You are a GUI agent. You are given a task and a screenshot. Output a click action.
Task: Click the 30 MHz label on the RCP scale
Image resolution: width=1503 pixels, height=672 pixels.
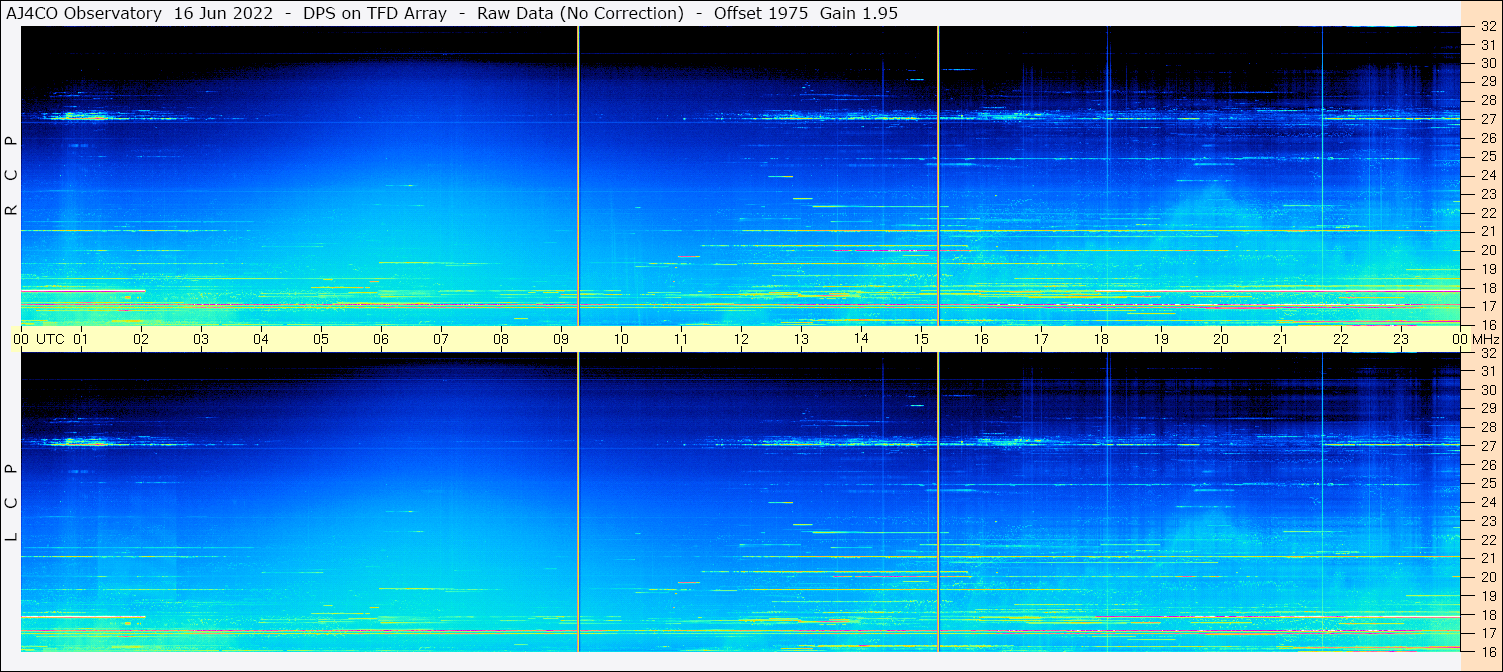click(1487, 63)
